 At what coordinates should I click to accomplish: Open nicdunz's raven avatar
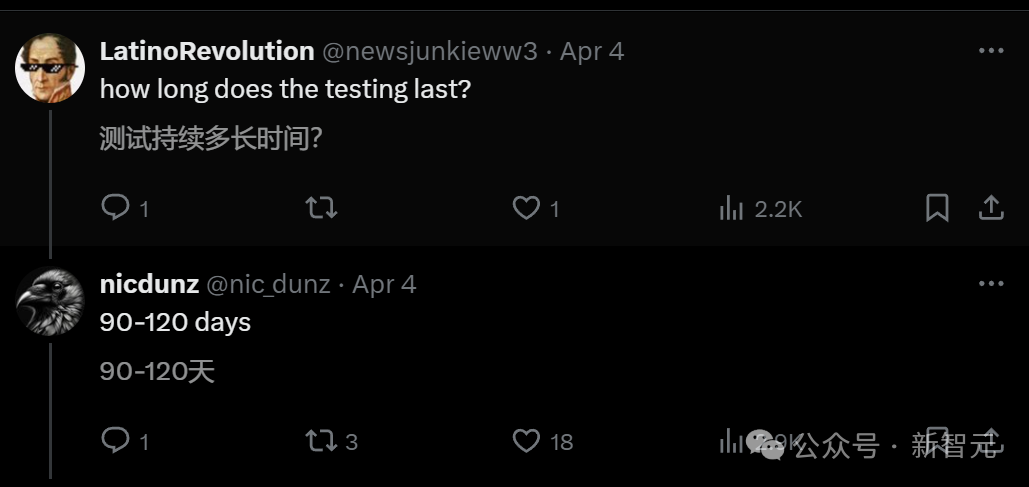coord(50,300)
